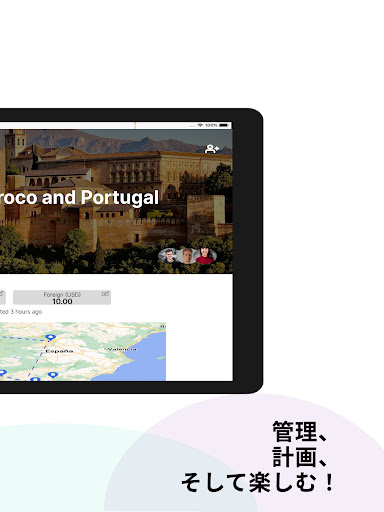Click the battery indicator in the status bar

pyautogui.click(x=224, y=125)
